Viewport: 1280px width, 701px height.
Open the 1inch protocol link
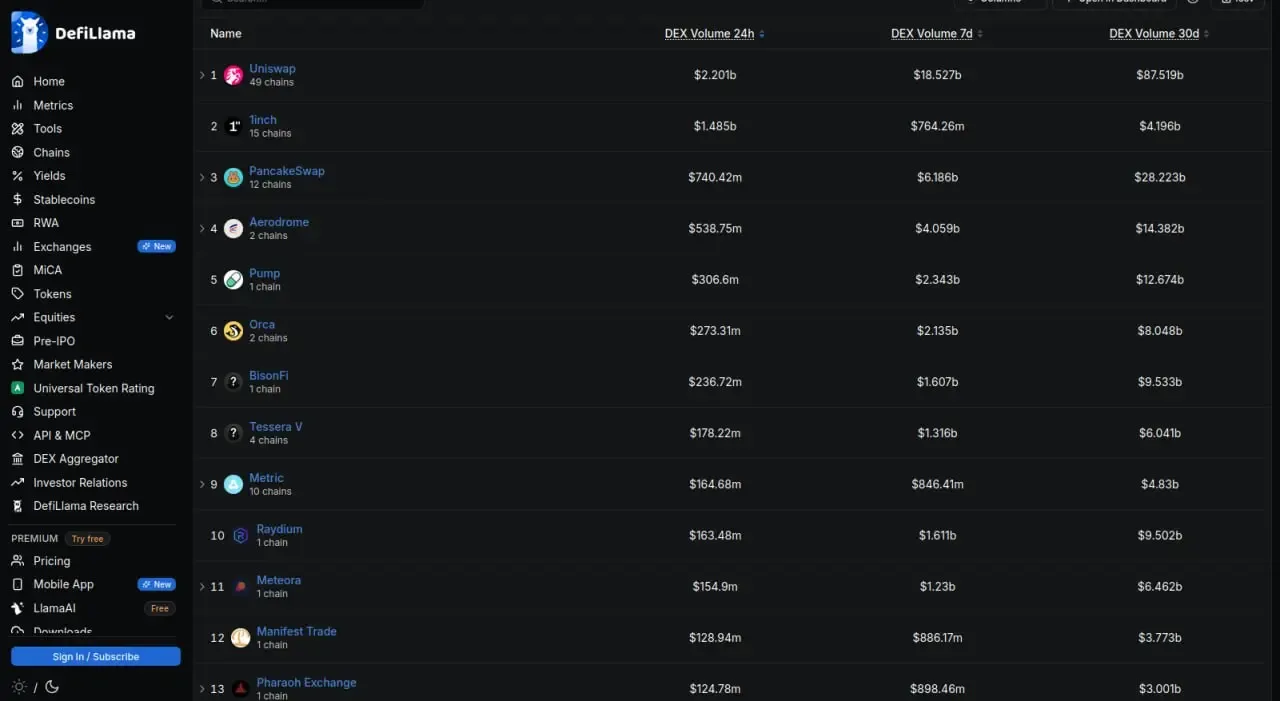point(263,120)
